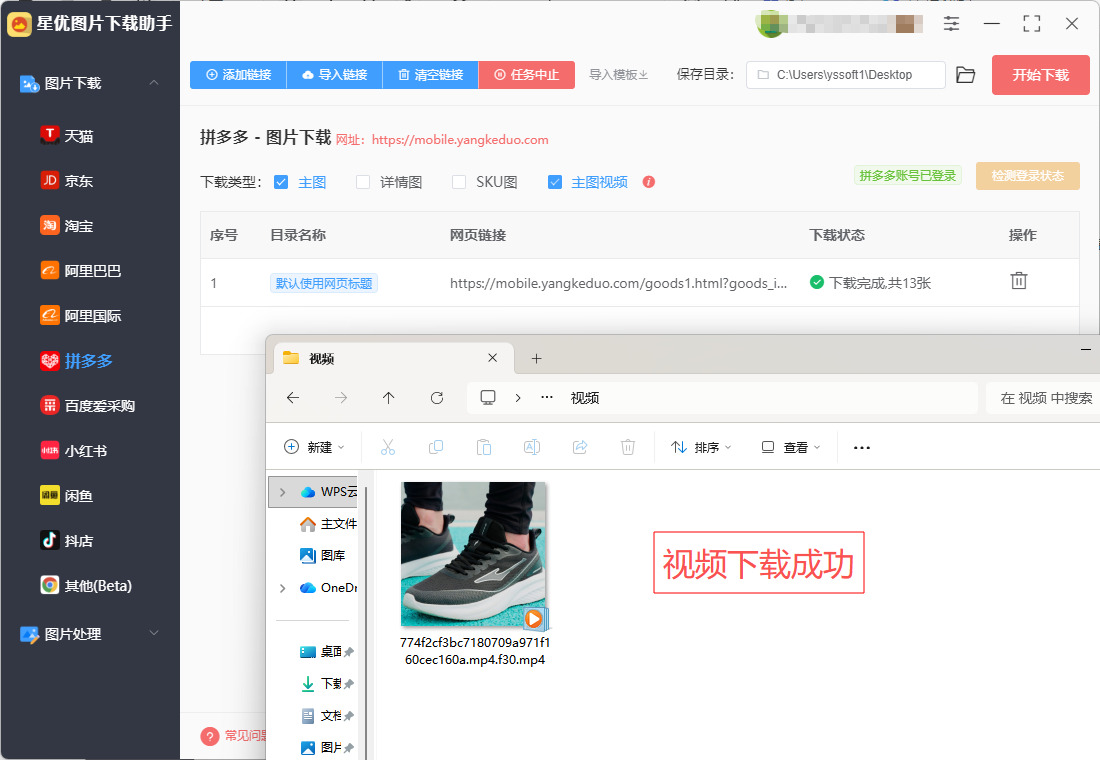The width and height of the screenshot is (1100, 760).
Task: Click the 下载完成,共13张 status text
Action: click(x=880, y=283)
